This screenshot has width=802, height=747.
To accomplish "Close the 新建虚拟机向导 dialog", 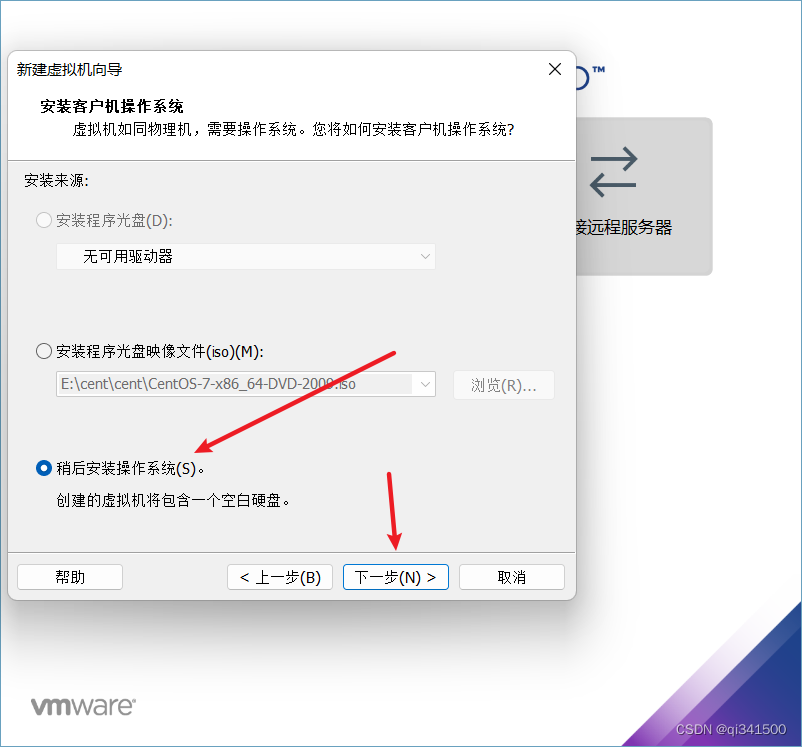I will point(554,69).
